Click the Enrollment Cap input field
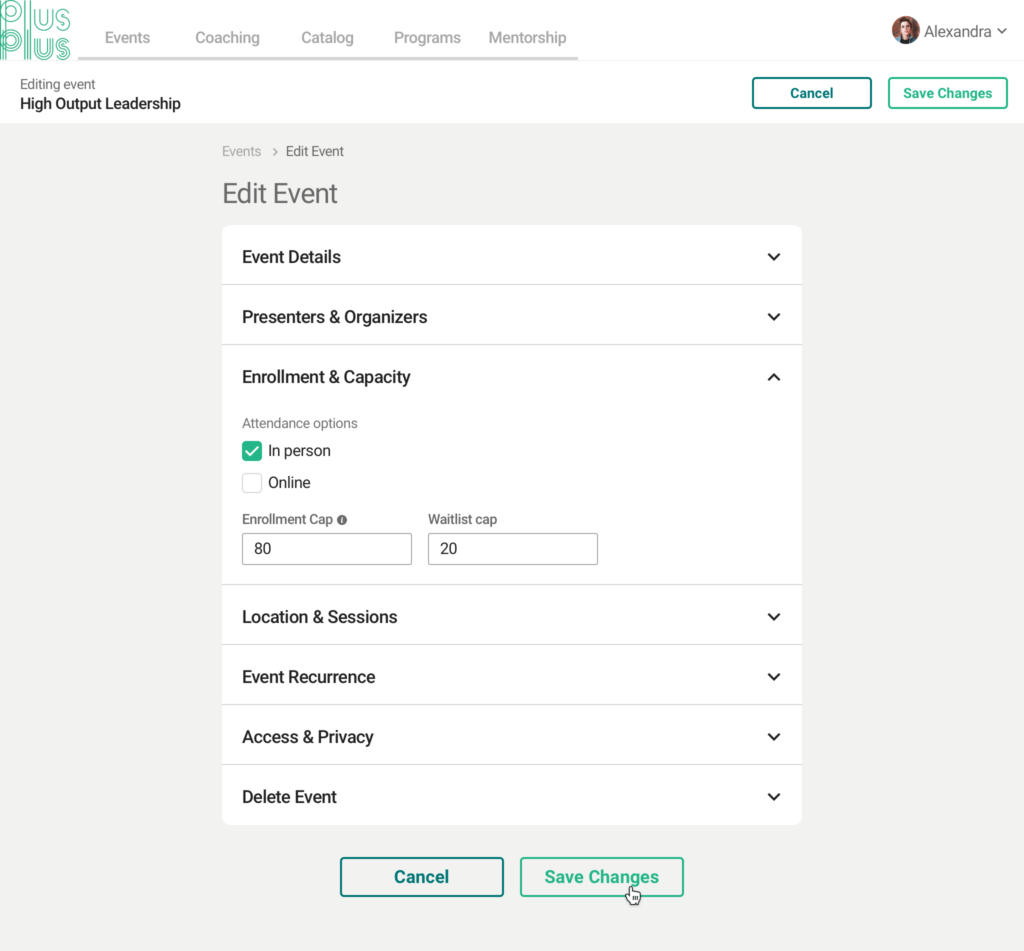 (327, 549)
